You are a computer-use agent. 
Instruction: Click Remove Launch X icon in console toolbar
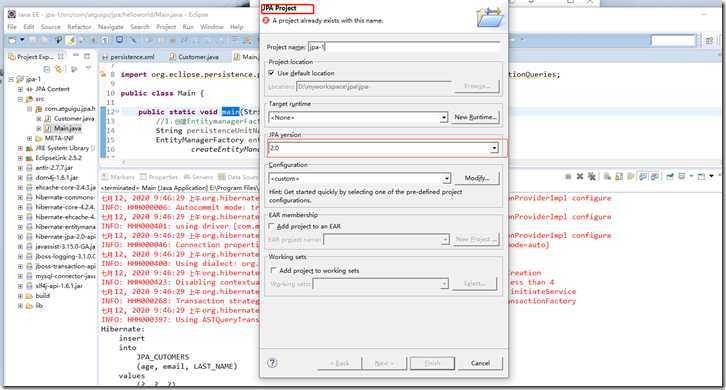580,176
